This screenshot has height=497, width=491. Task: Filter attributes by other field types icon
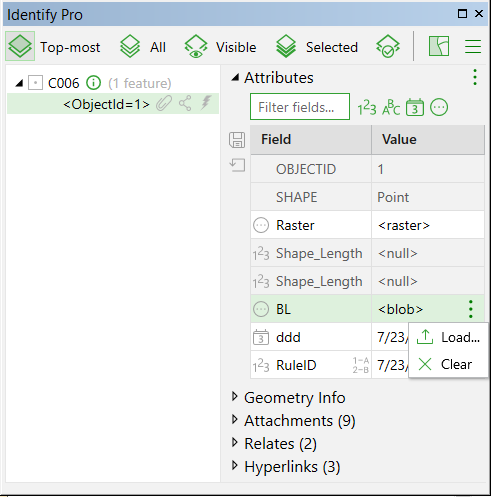(x=439, y=108)
